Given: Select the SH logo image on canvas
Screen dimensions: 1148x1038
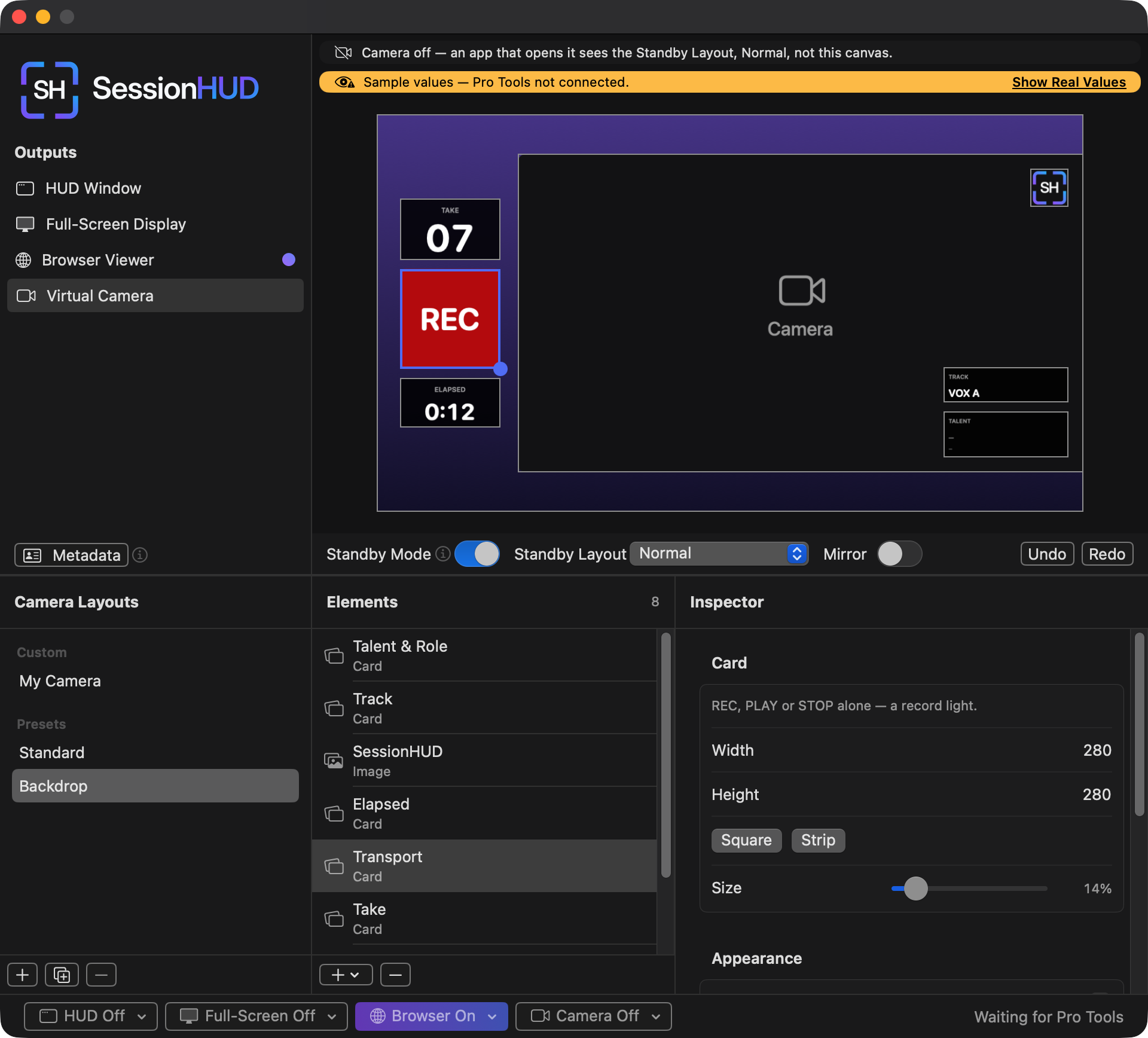Looking at the screenshot, I should 1049,188.
